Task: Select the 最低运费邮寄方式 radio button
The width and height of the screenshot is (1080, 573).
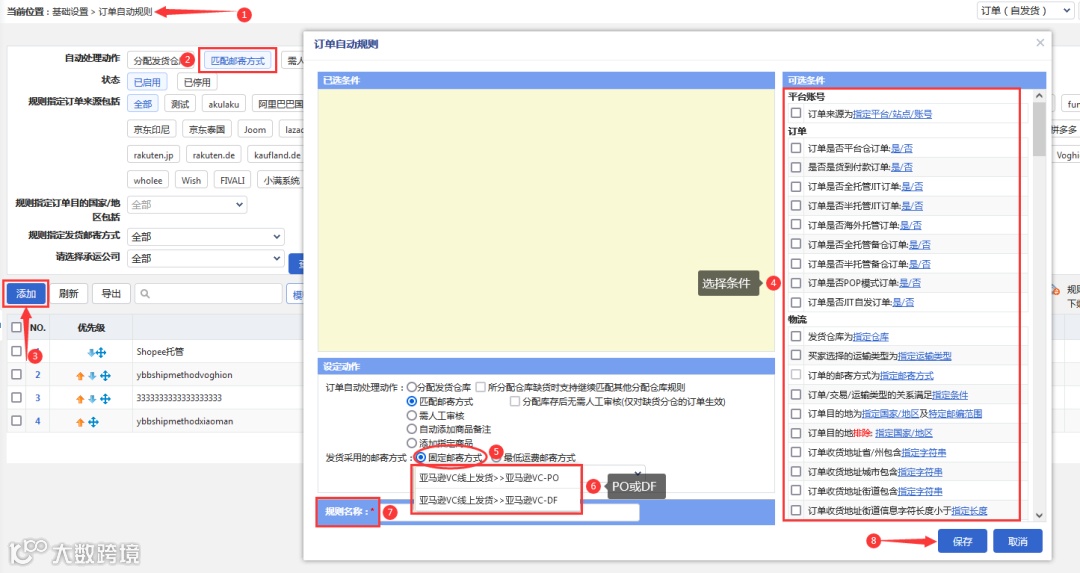Action: click(x=496, y=457)
